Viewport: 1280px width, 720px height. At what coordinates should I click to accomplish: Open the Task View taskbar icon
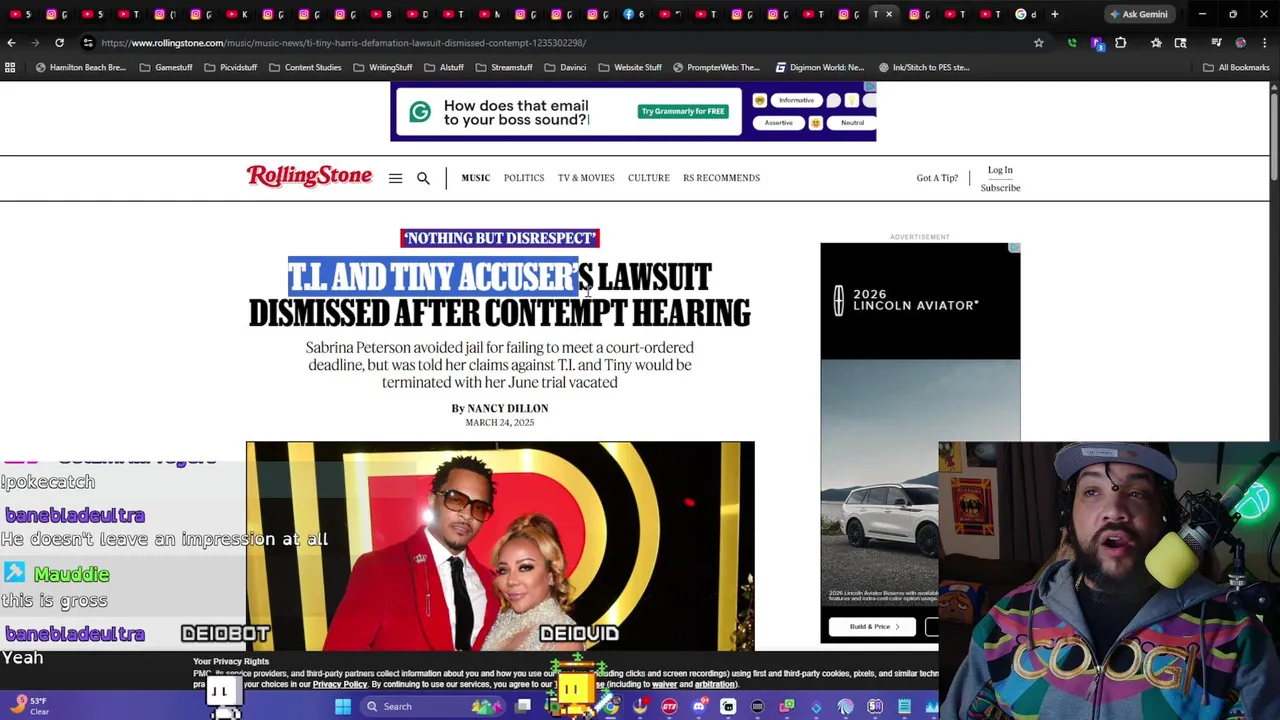pyautogui.click(x=523, y=706)
